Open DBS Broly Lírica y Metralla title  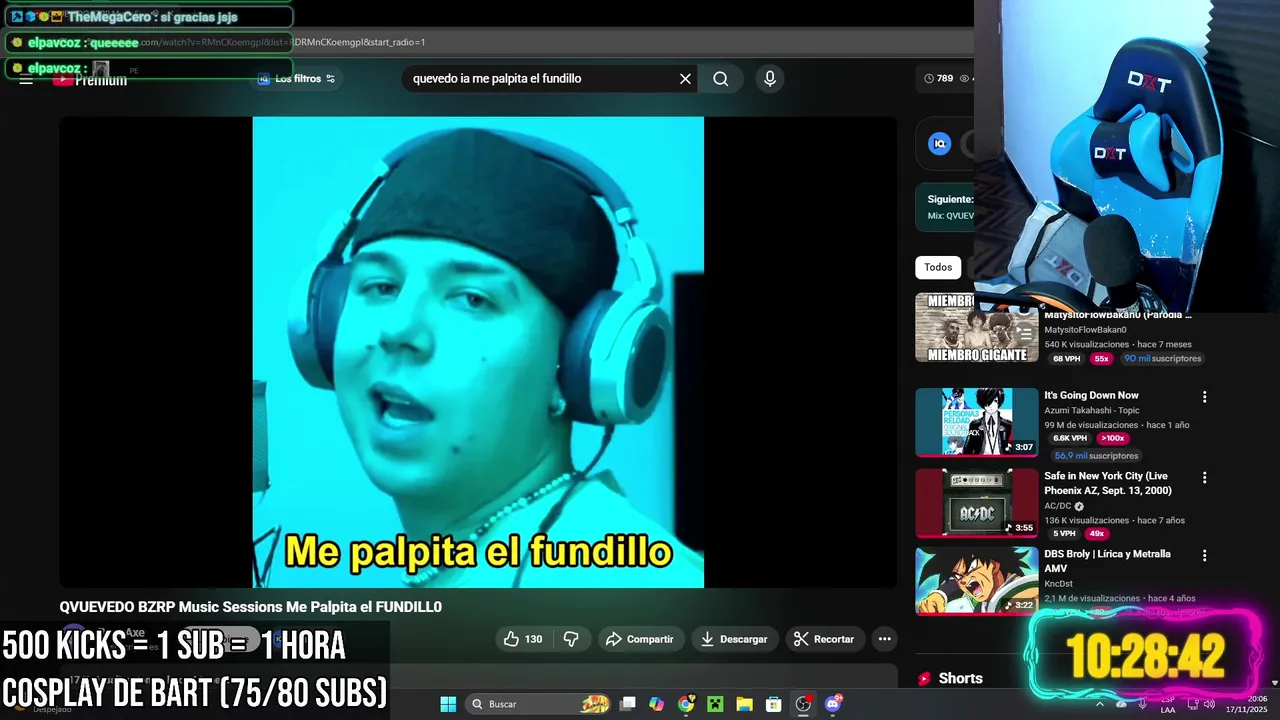click(x=1107, y=561)
